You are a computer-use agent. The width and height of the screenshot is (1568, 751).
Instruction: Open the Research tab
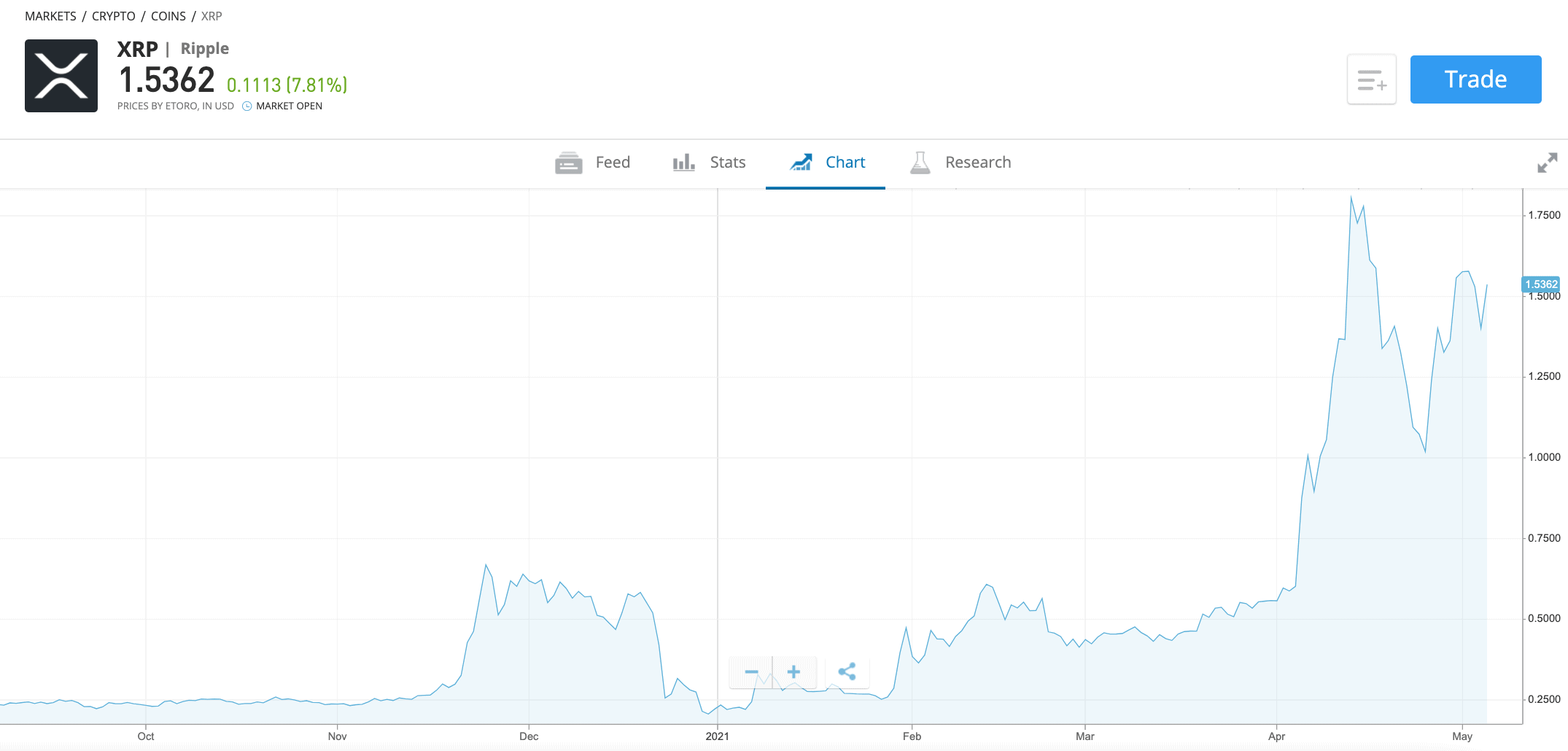[960, 163]
